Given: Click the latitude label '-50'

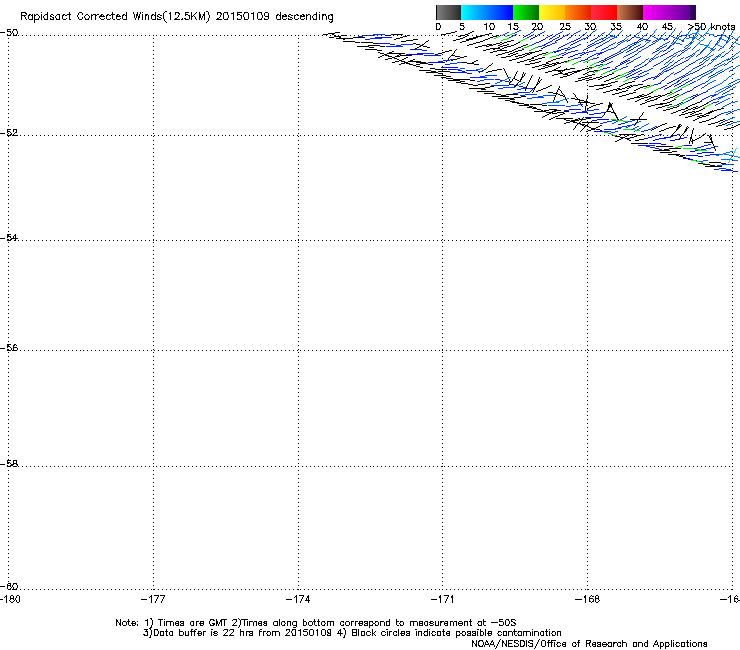Looking at the screenshot, I should 9,33.
